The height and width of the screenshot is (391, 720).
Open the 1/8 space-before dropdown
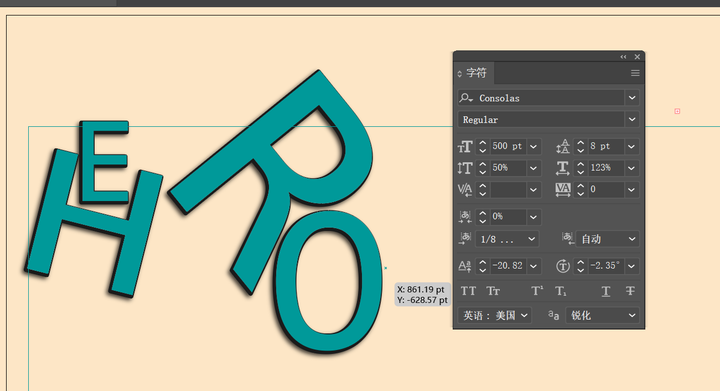click(x=507, y=239)
